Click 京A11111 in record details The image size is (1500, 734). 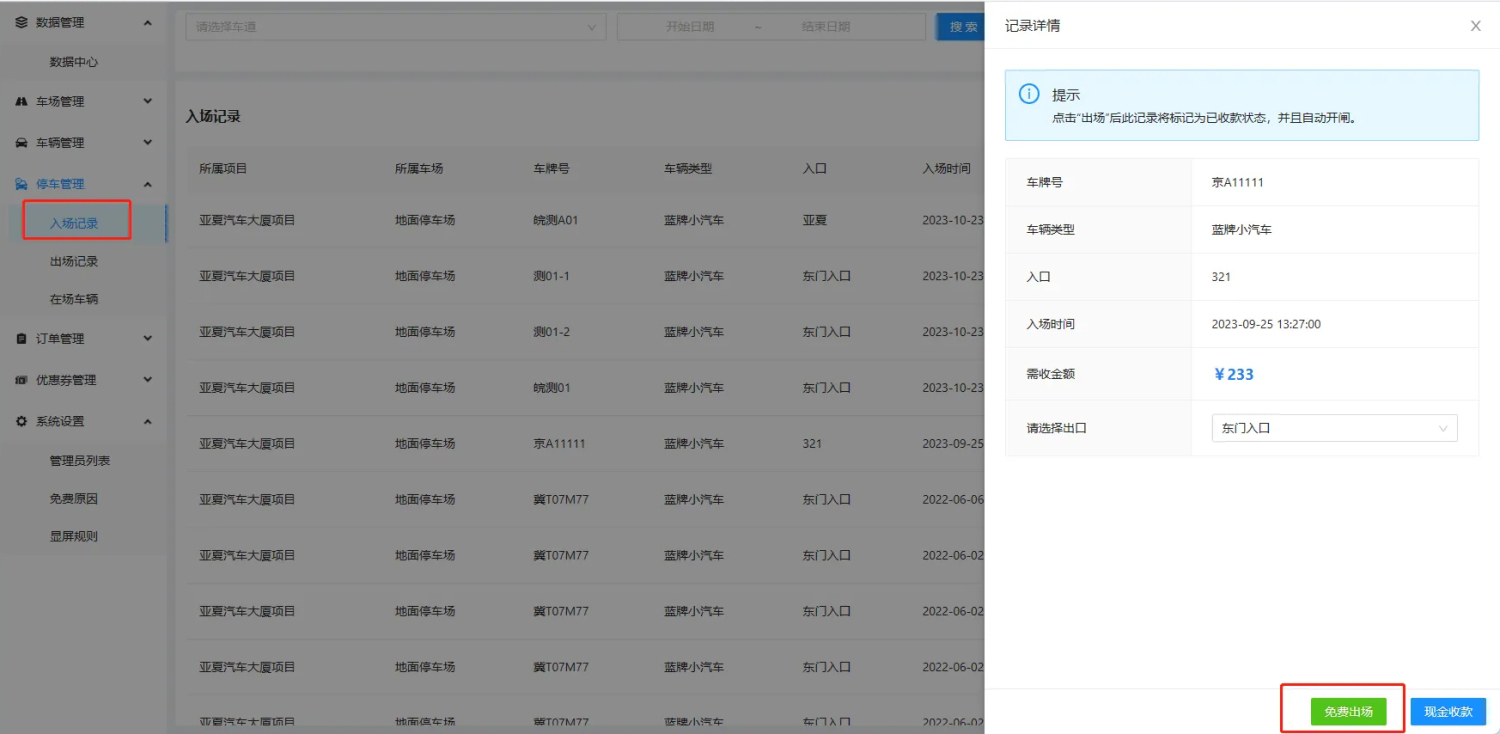[1237, 183]
